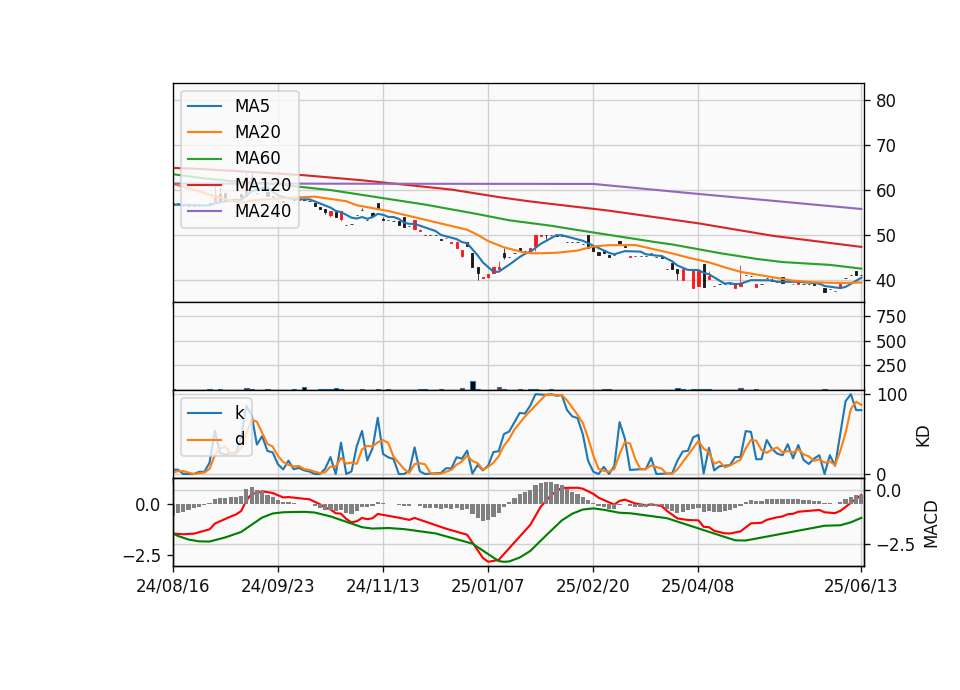Click the purple MA240 legend line swatch
Screen dimensions: 960x690
tap(204, 211)
